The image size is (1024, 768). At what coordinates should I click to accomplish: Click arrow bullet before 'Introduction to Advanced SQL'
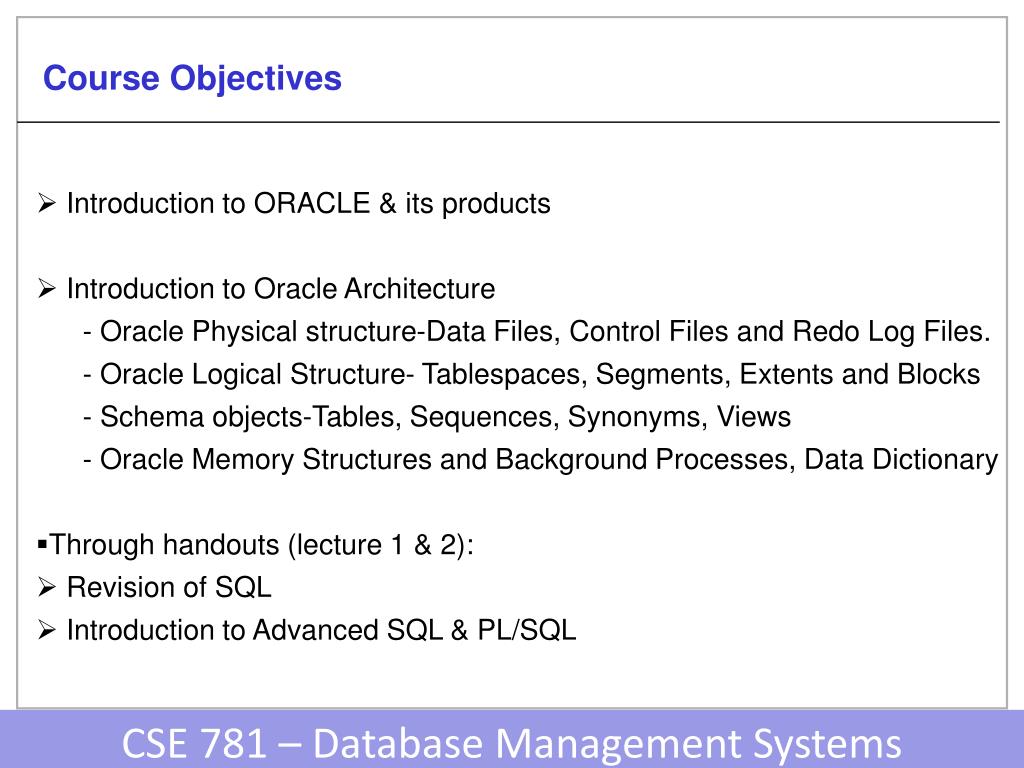pyautogui.click(x=46, y=630)
